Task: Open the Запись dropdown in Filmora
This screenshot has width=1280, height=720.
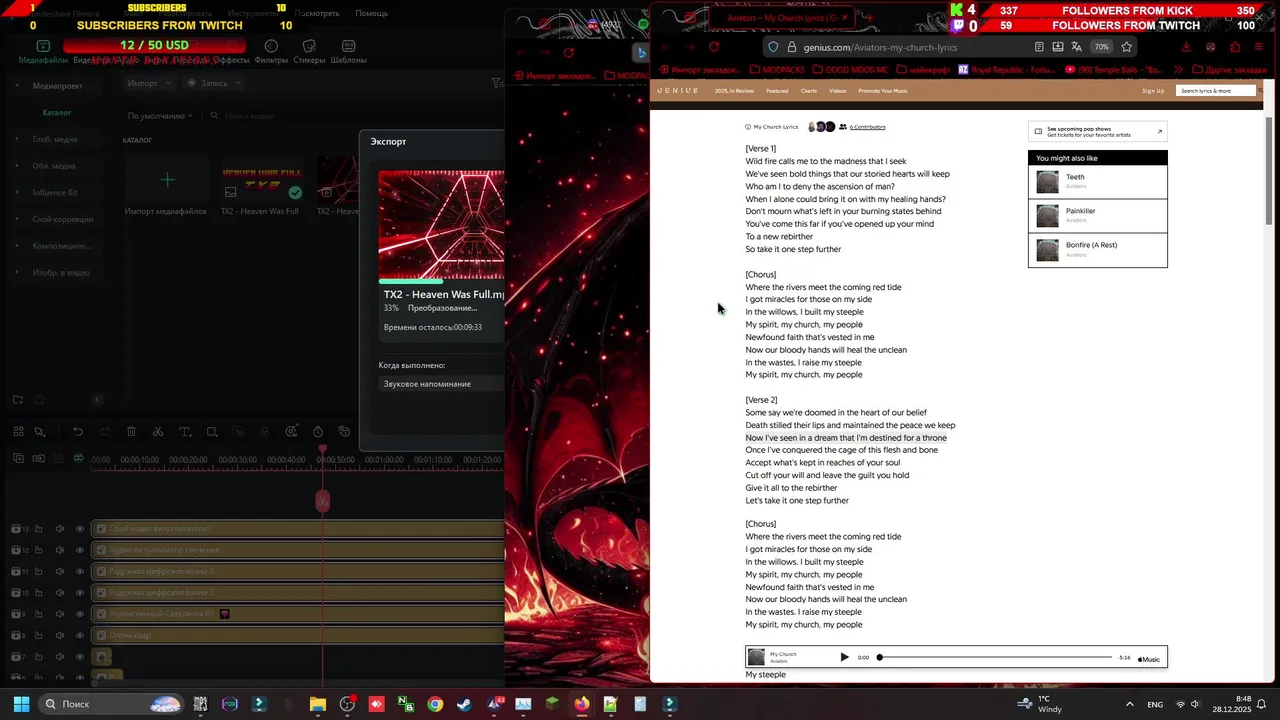Action: 214,83
